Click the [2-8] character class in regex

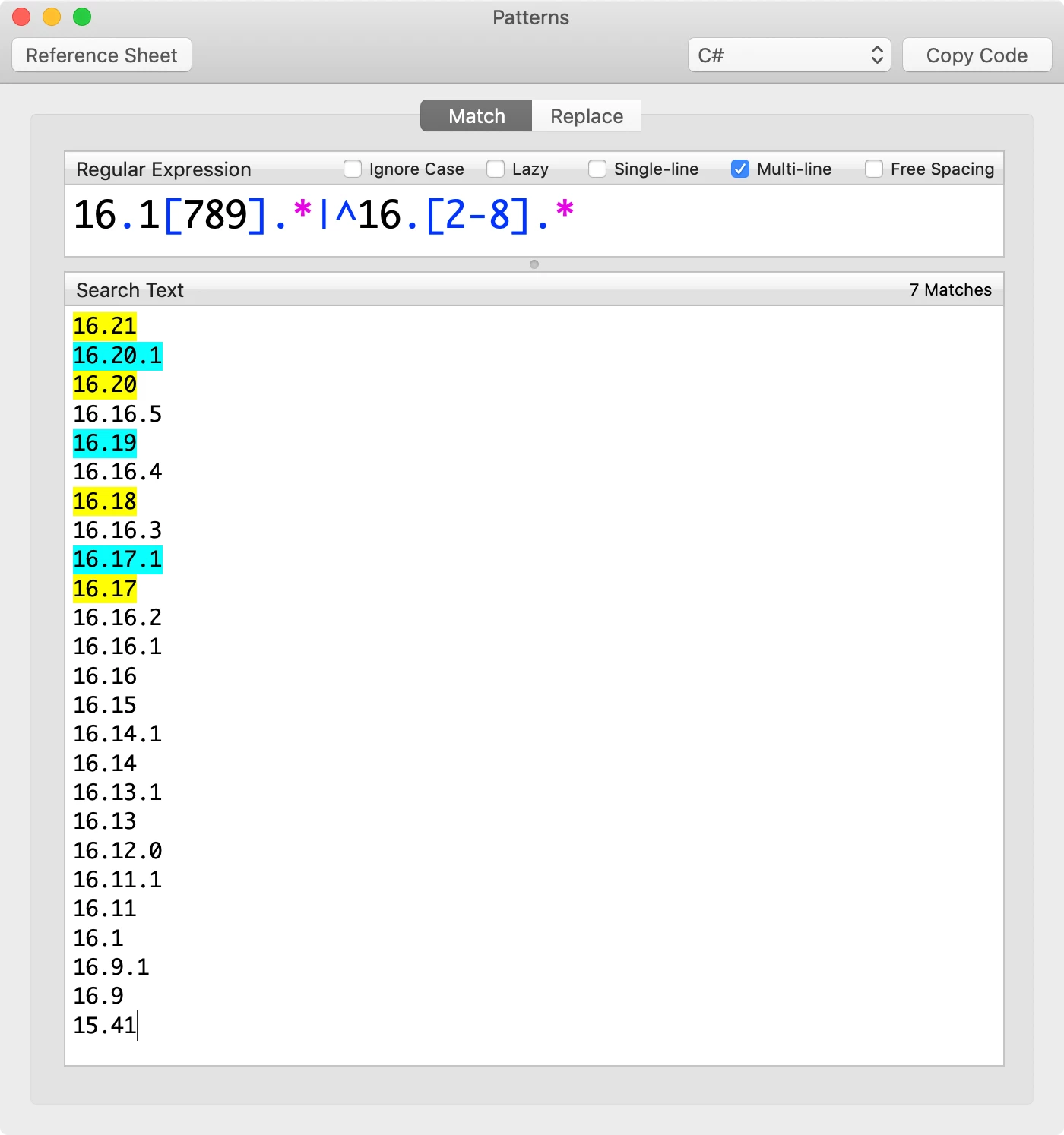pos(477,215)
